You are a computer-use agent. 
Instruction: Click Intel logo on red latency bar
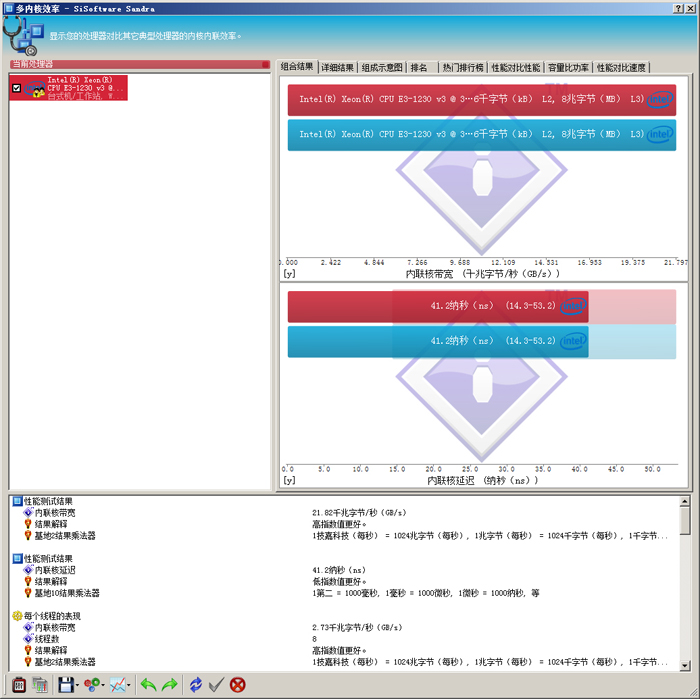point(573,306)
